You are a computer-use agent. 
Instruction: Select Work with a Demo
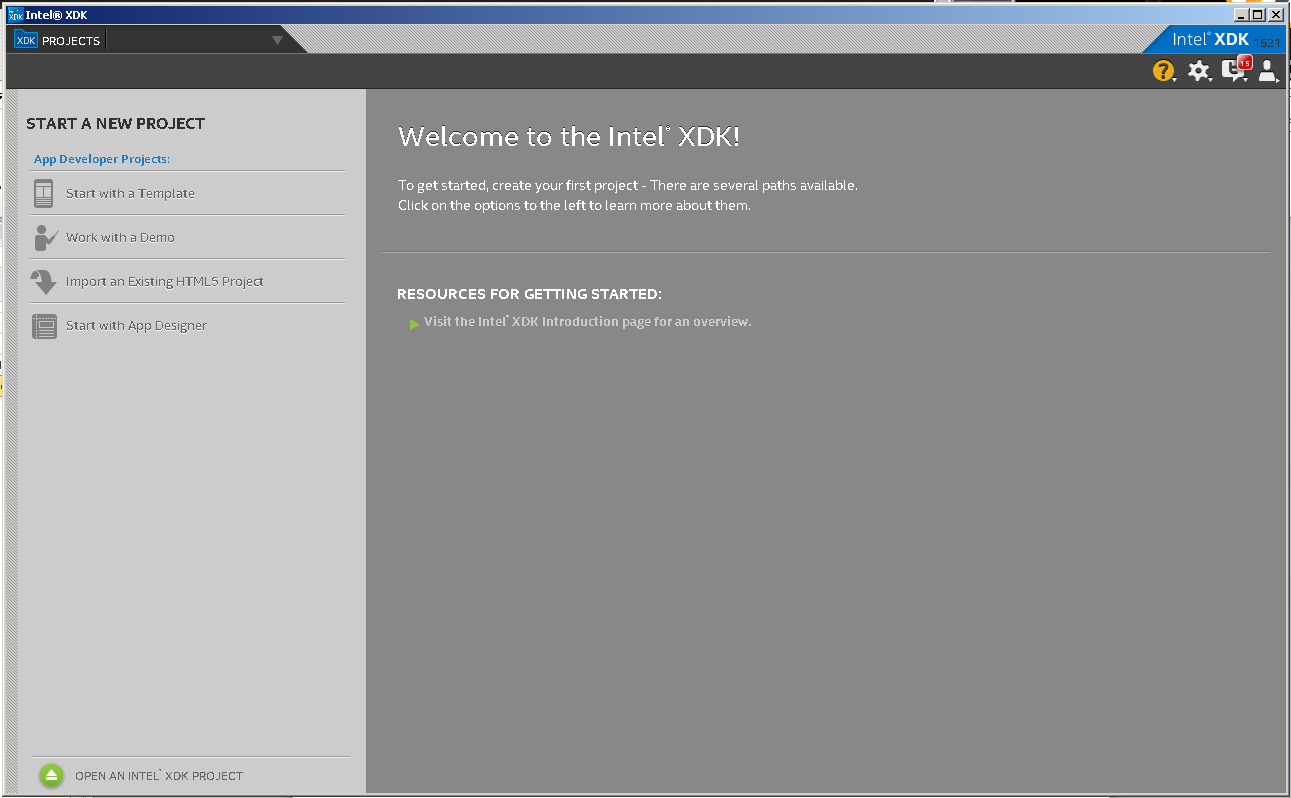click(x=188, y=237)
